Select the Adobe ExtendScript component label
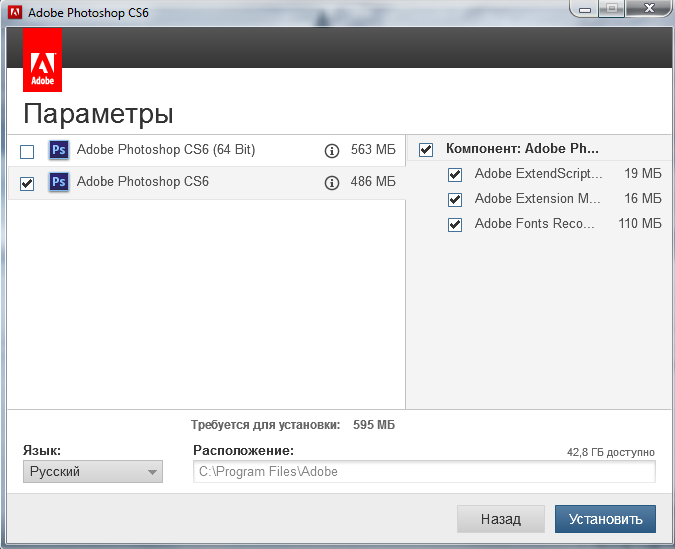Viewport: 675px width, 549px height. coord(538,174)
